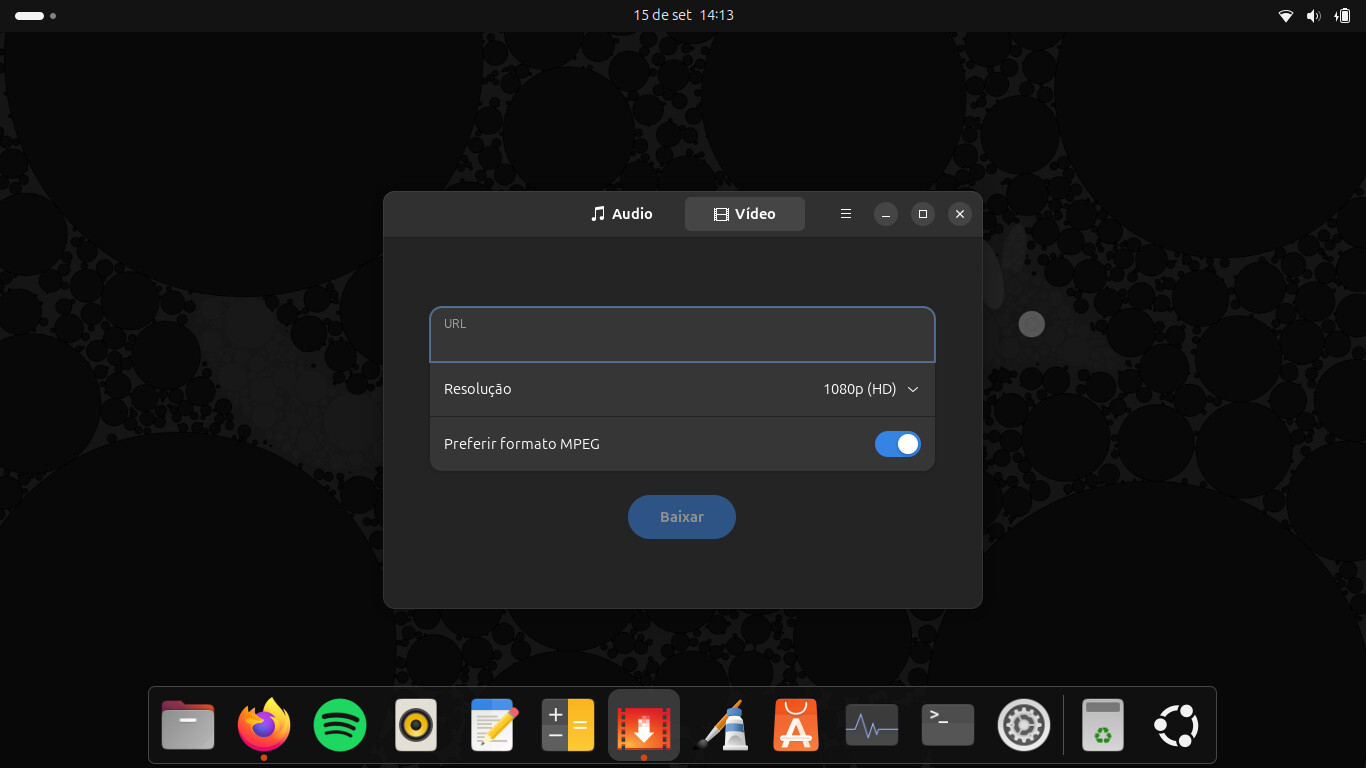
Task: Switch to the Audio tab
Action: click(621, 214)
